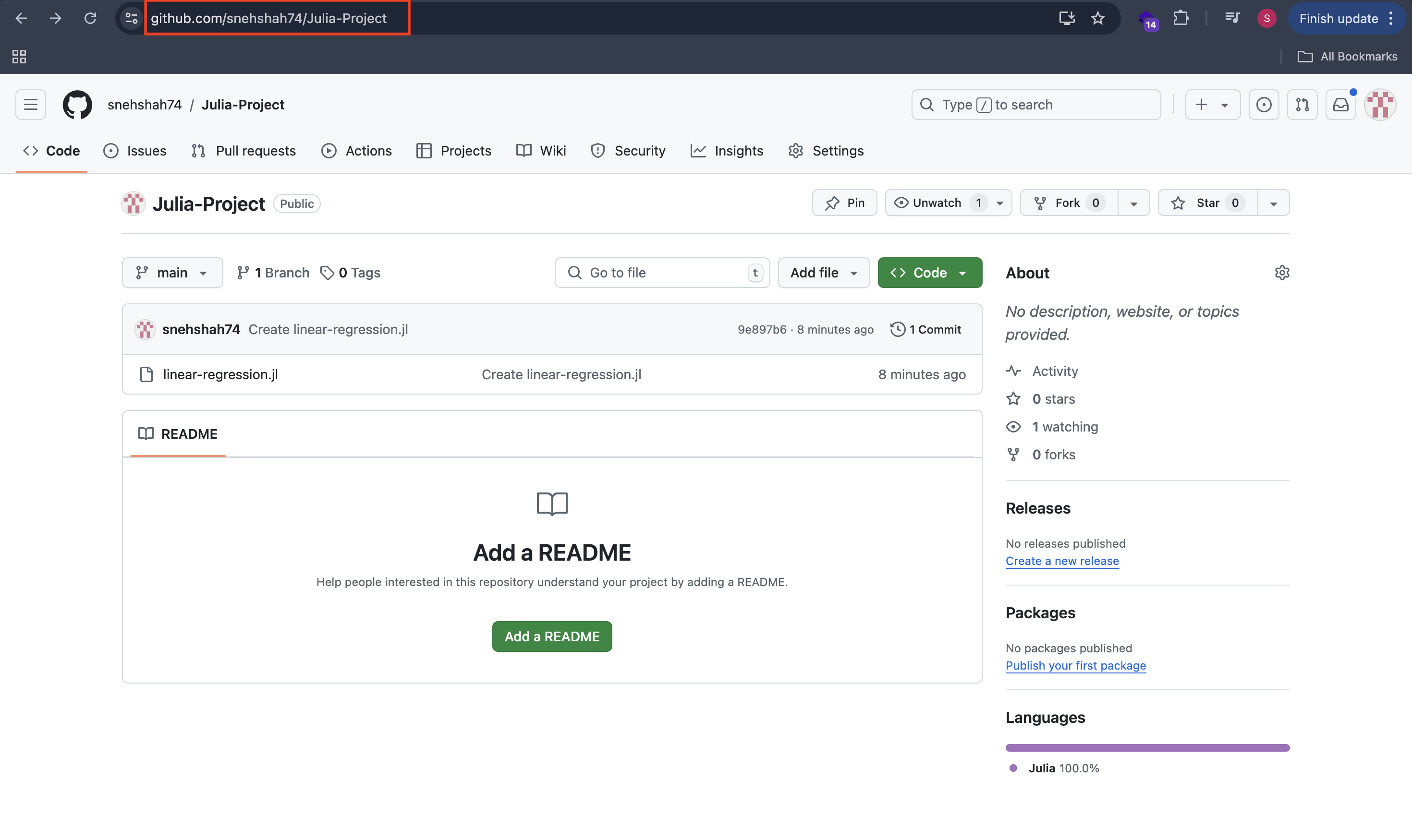Click the green Add a README button
This screenshot has width=1412, height=840.
click(552, 636)
